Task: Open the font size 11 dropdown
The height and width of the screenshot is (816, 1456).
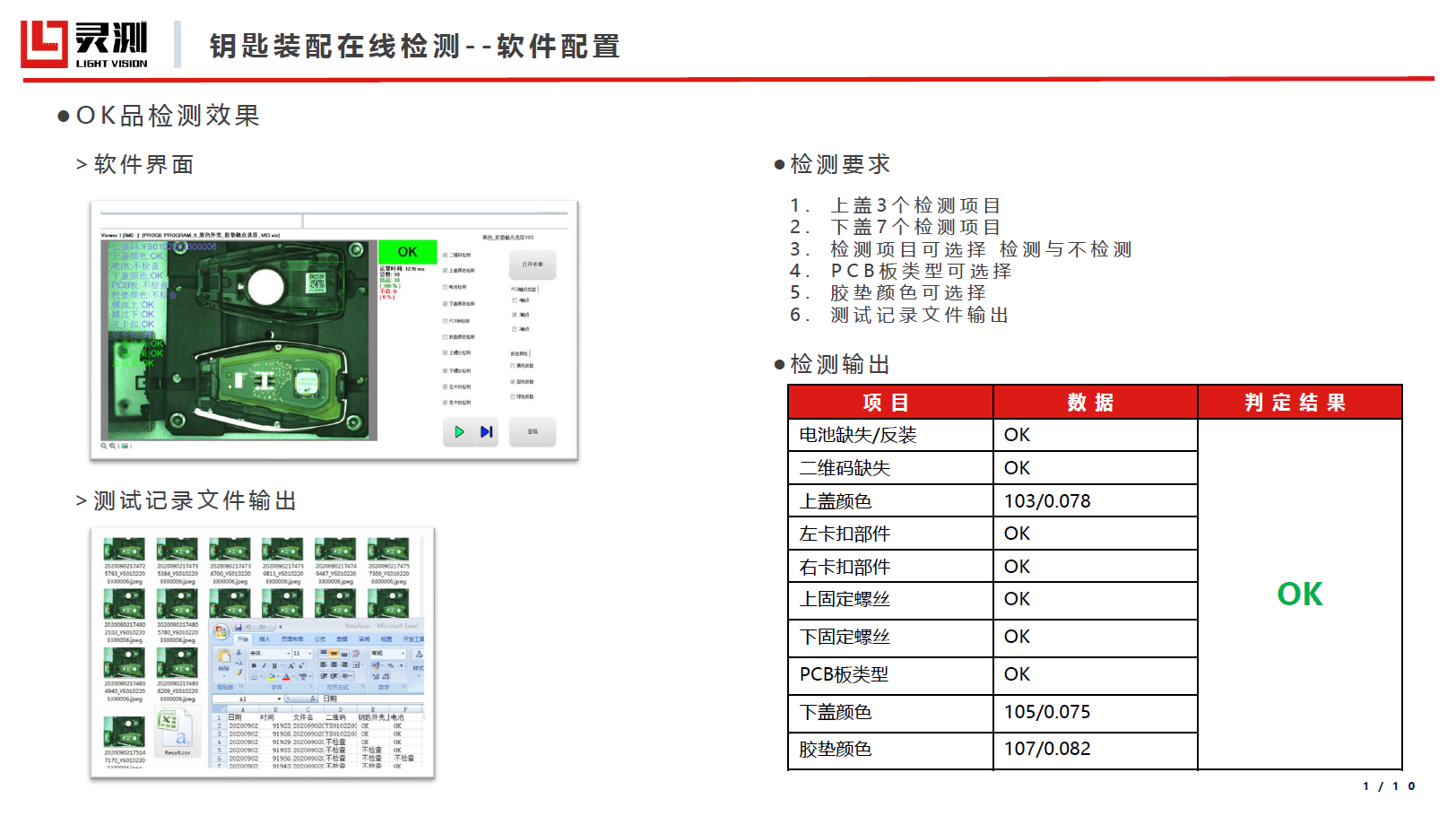Action: [308, 654]
